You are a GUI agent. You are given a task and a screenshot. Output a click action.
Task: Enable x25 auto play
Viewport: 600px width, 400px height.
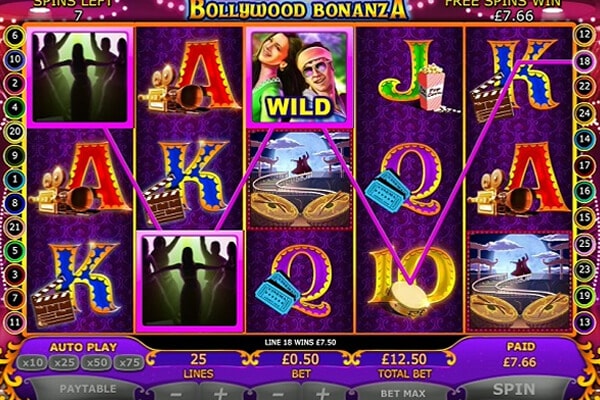coord(64,362)
